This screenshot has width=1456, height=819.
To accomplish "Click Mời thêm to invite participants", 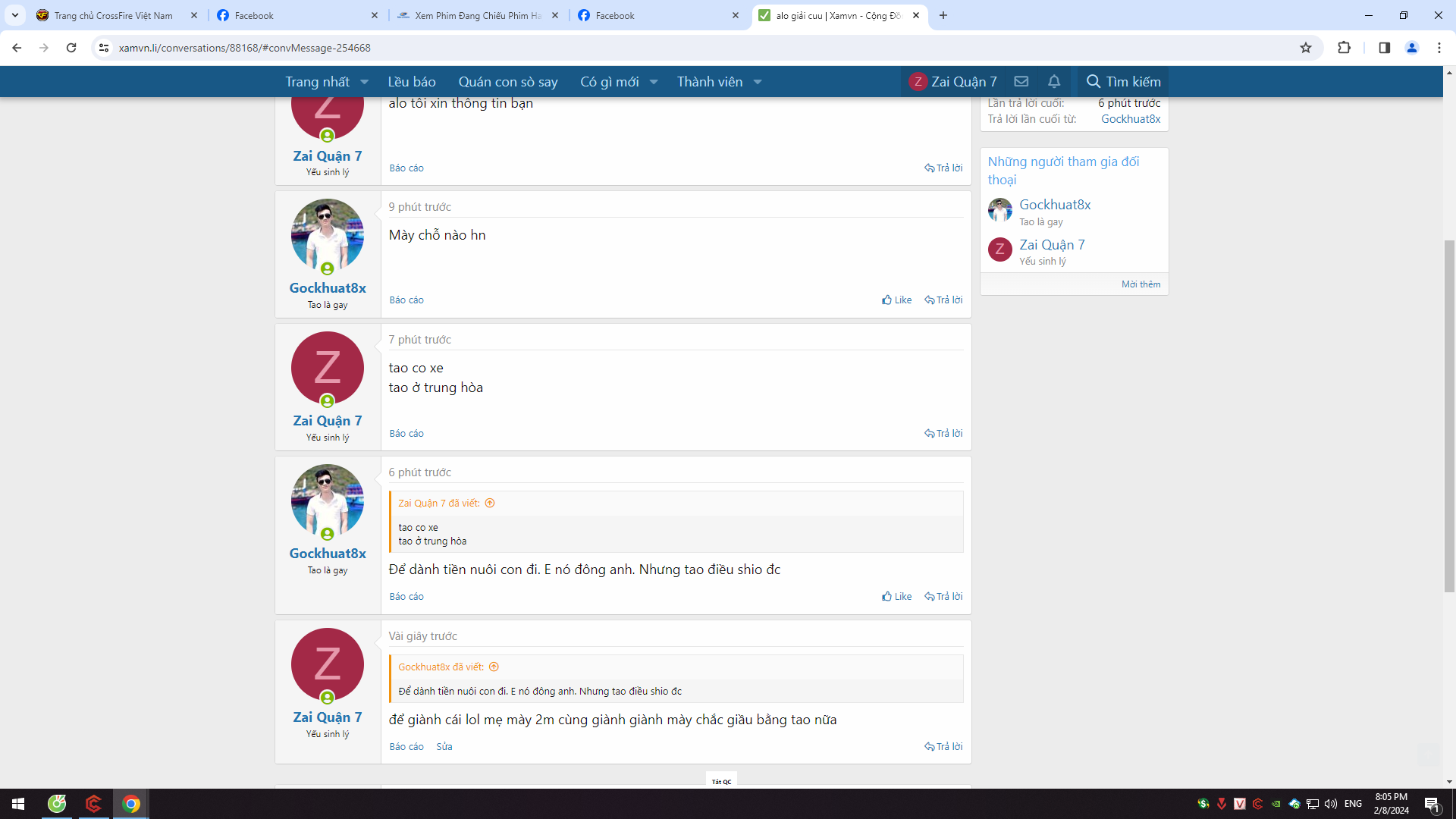I will (x=1141, y=284).
